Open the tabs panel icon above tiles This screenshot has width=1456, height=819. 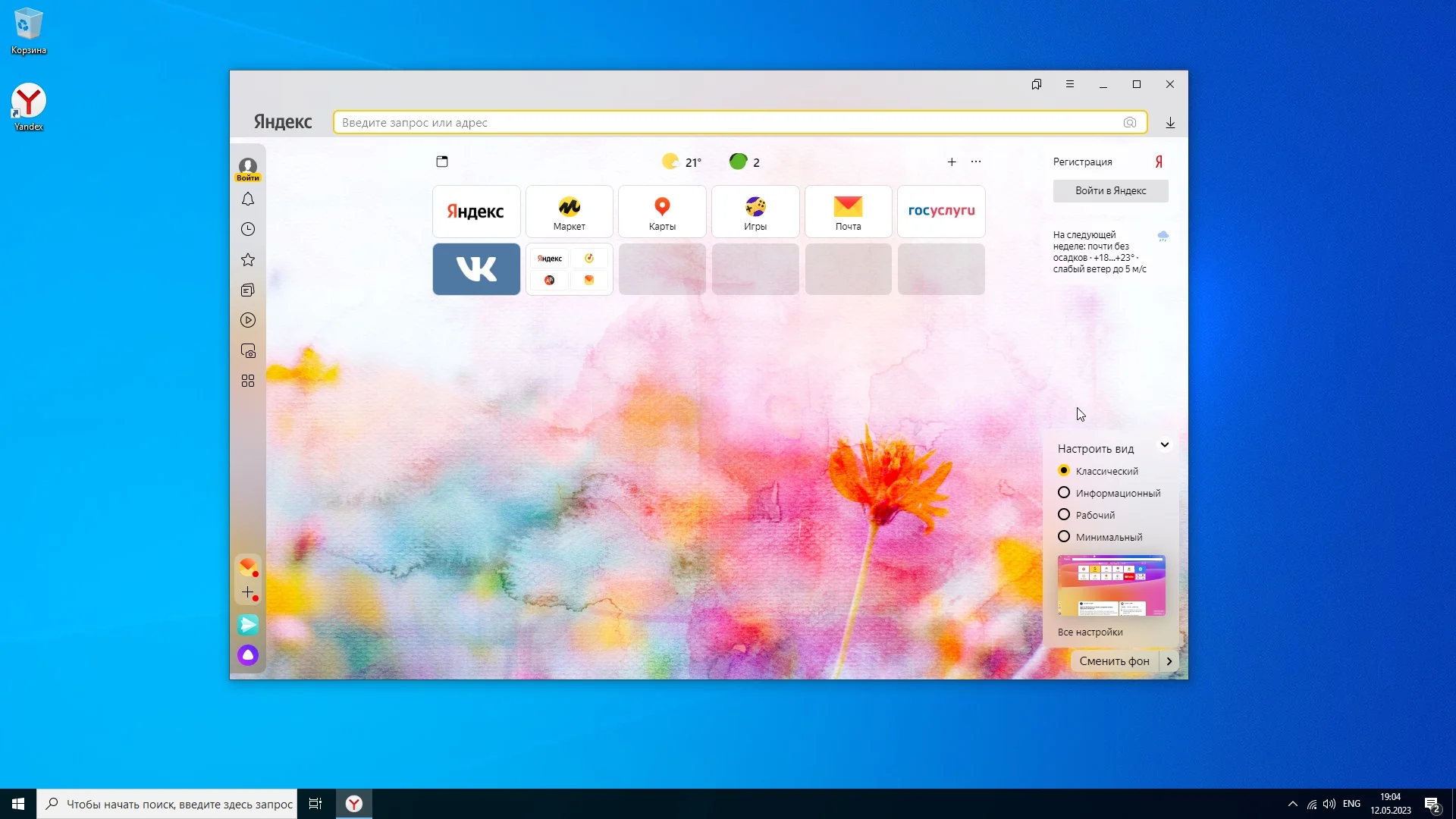pos(442,162)
